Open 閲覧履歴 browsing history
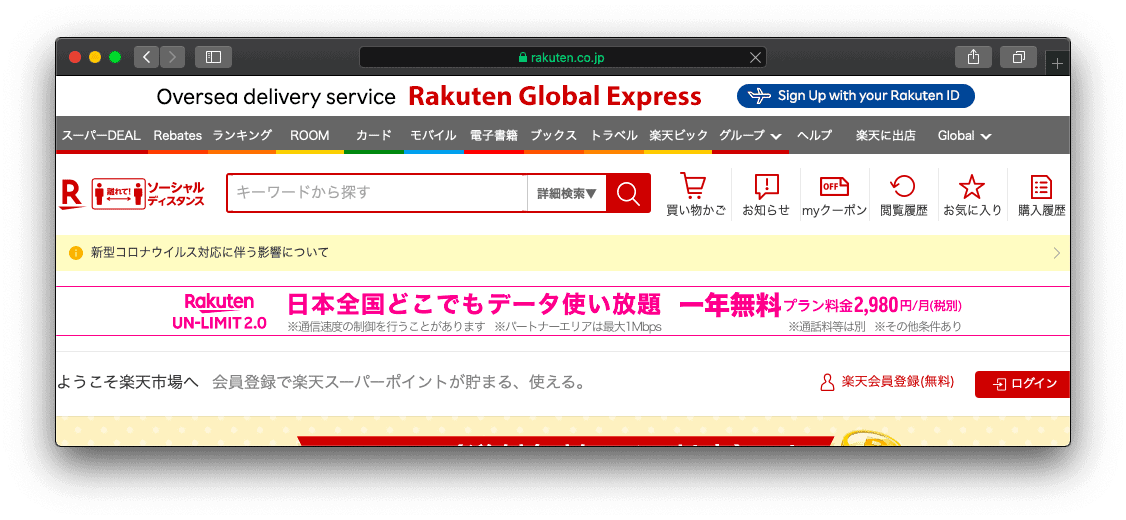Viewport: 1126px width, 520px height. 903,195
